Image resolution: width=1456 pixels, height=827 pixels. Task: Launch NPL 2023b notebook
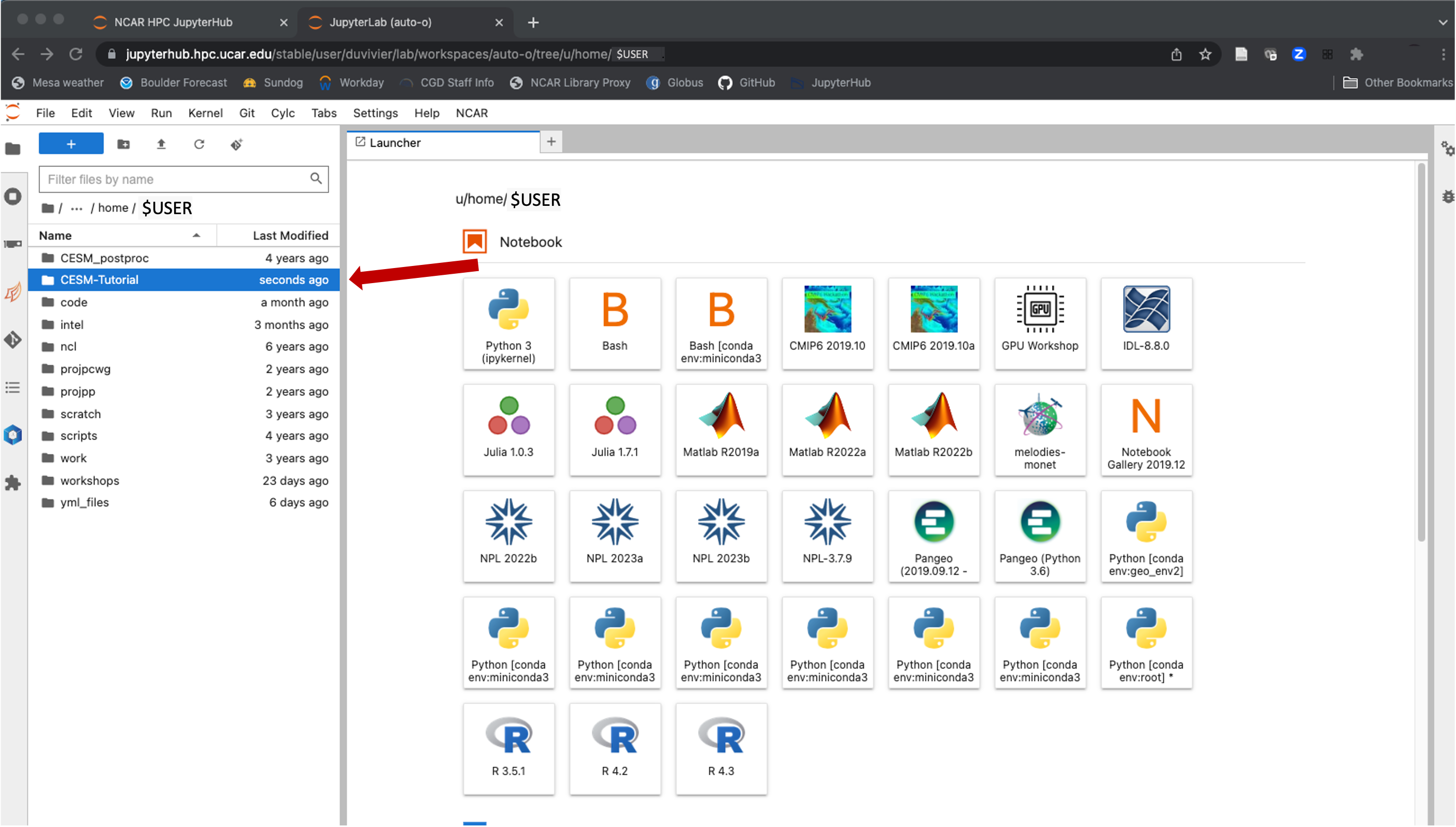tap(721, 536)
